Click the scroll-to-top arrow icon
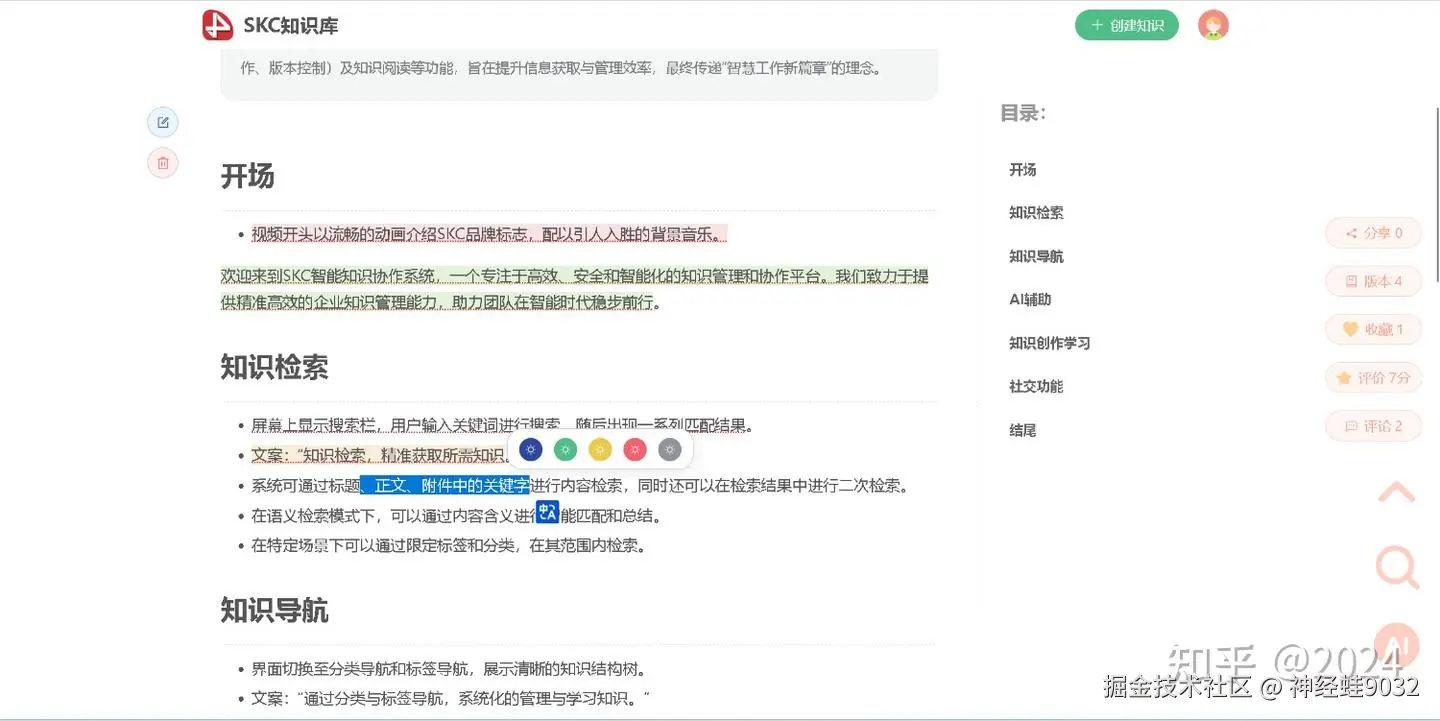Image resolution: width=1440 pixels, height=721 pixels. pyautogui.click(x=1397, y=492)
